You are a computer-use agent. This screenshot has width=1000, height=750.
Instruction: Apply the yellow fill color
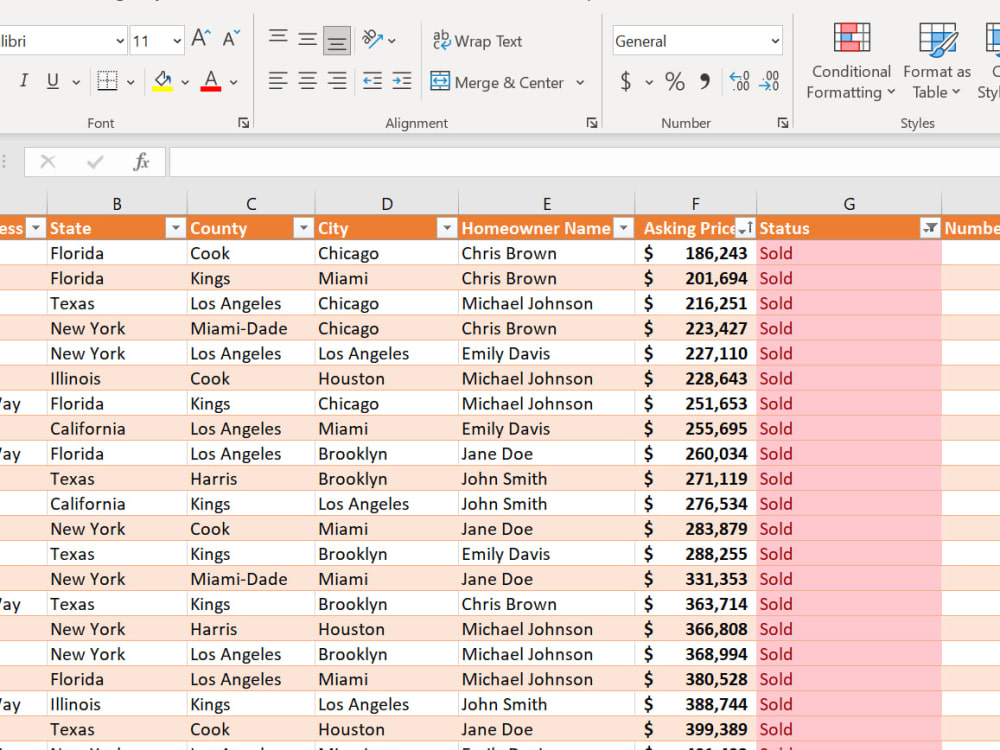[x=162, y=81]
